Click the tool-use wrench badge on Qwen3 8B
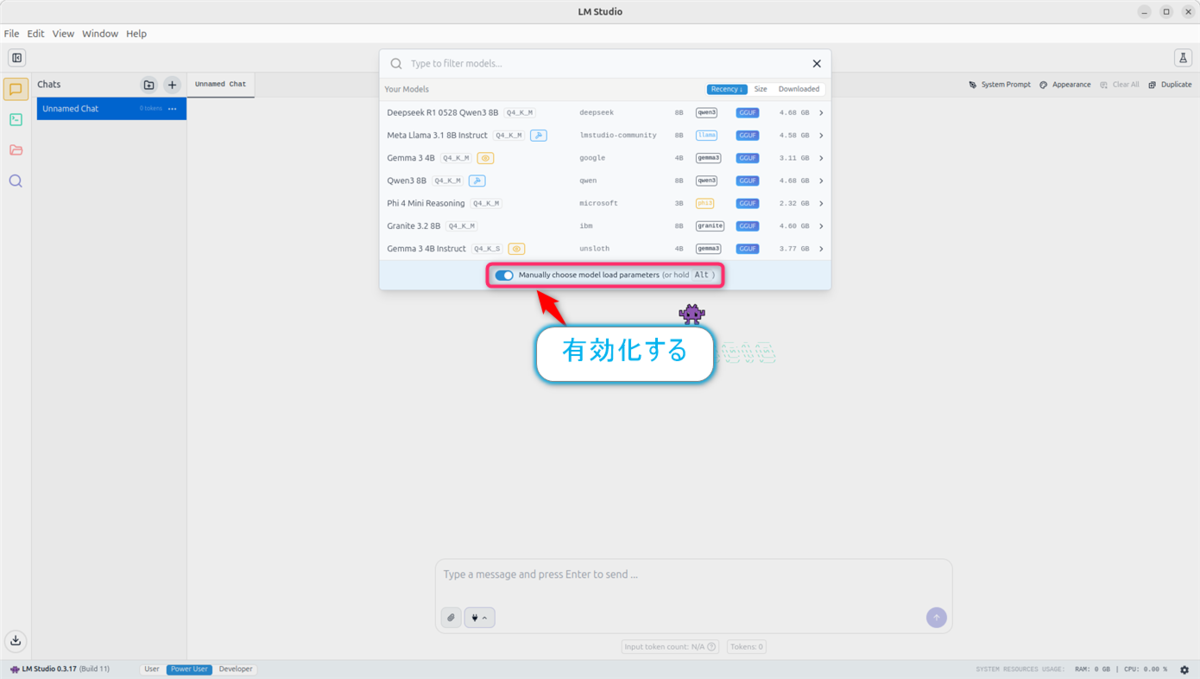This screenshot has width=1200, height=679. [477, 181]
